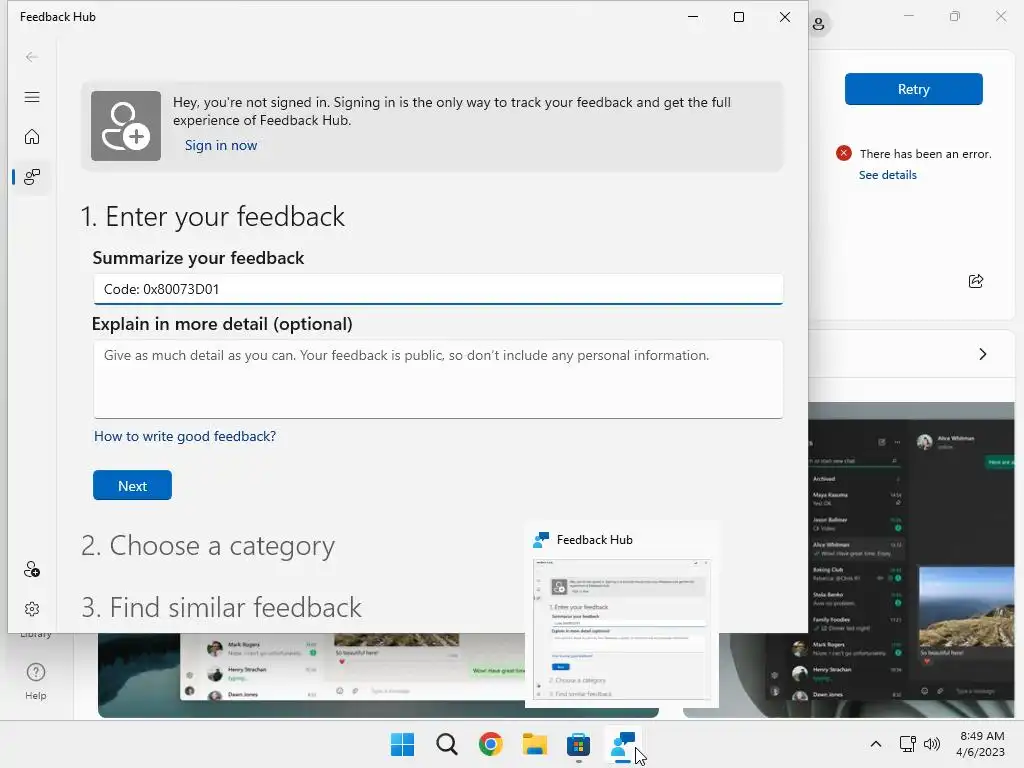Select the Choose a category step heading
Viewport: 1024px width, 768px height.
(x=208, y=546)
